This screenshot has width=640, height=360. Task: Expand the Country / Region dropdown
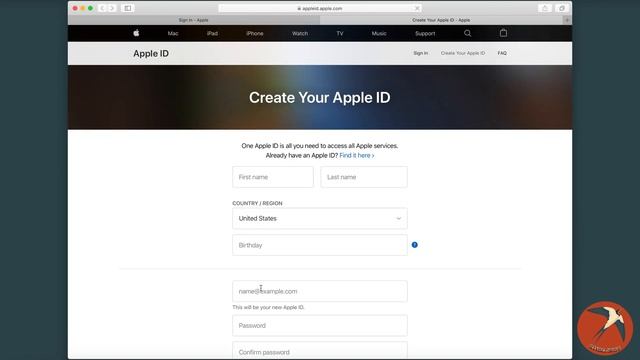coord(320,218)
